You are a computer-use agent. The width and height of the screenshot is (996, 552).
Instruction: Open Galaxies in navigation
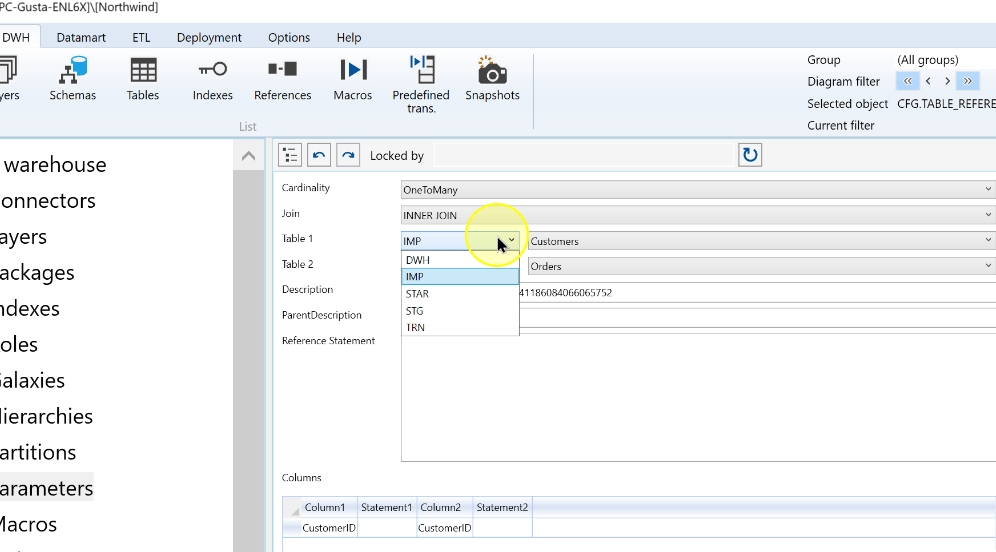click(x=32, y=380)
